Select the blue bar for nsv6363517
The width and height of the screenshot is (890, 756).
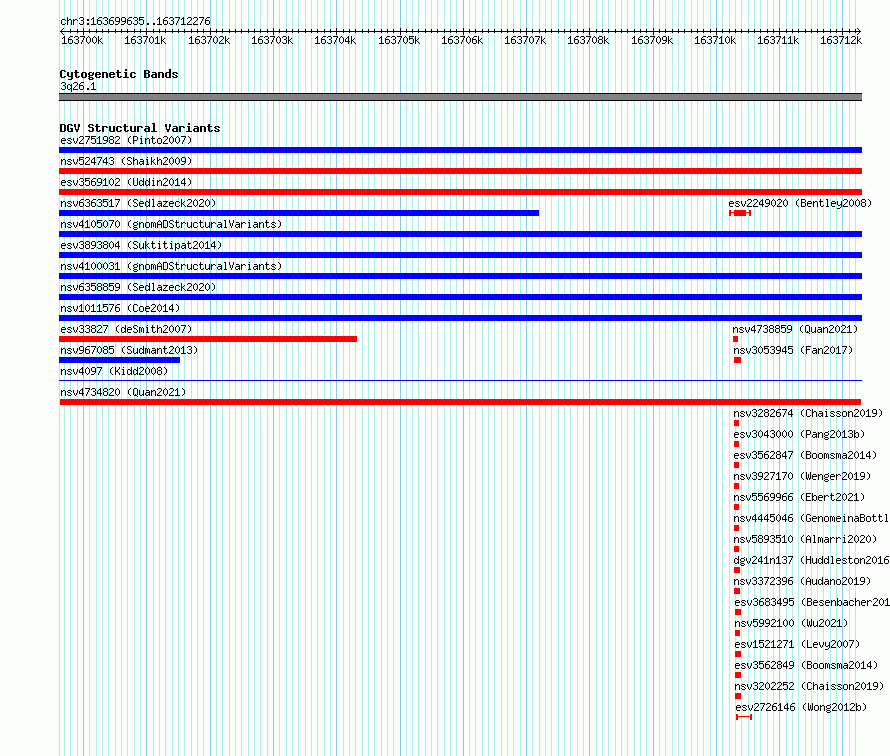coord(299,213)
